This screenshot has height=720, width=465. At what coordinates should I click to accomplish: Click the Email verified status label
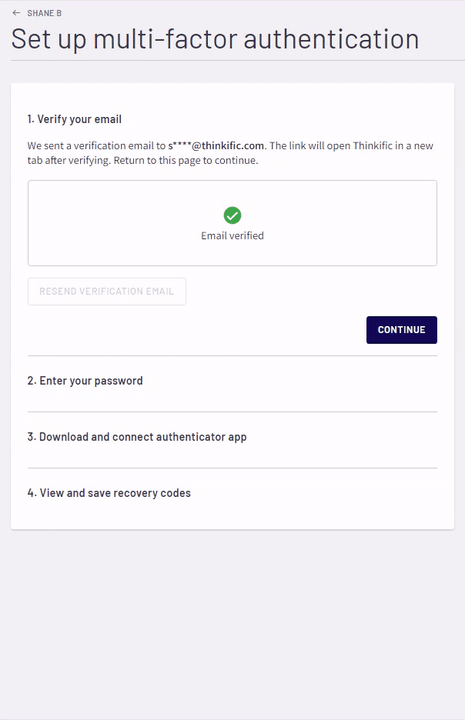pyautogui.click(x=232, y=236)
